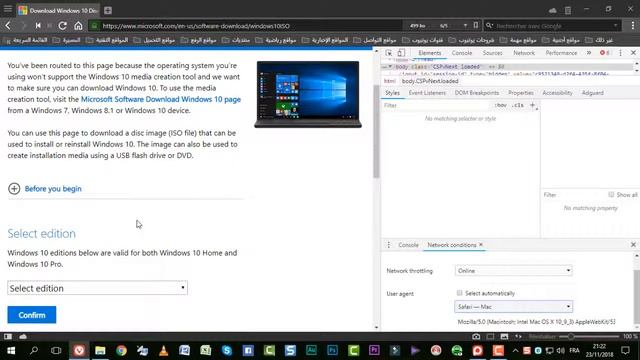Open the Vivaldi main menu icon
Screen dimensions: 640x360
8,9
